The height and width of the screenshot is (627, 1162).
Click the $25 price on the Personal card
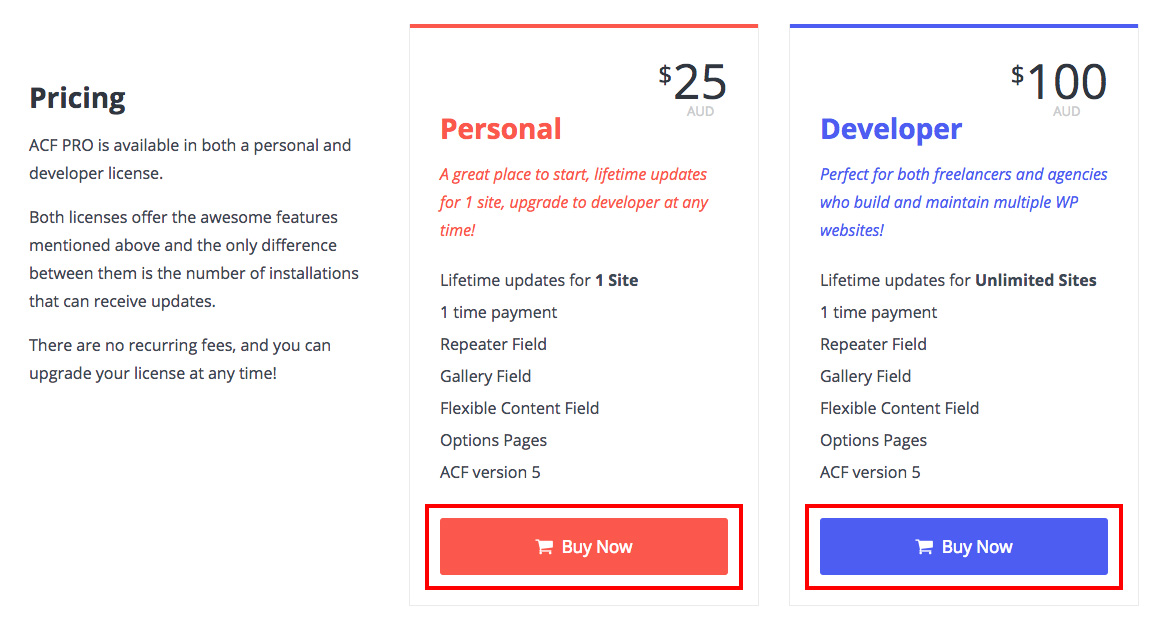click(x=693, y=82)
